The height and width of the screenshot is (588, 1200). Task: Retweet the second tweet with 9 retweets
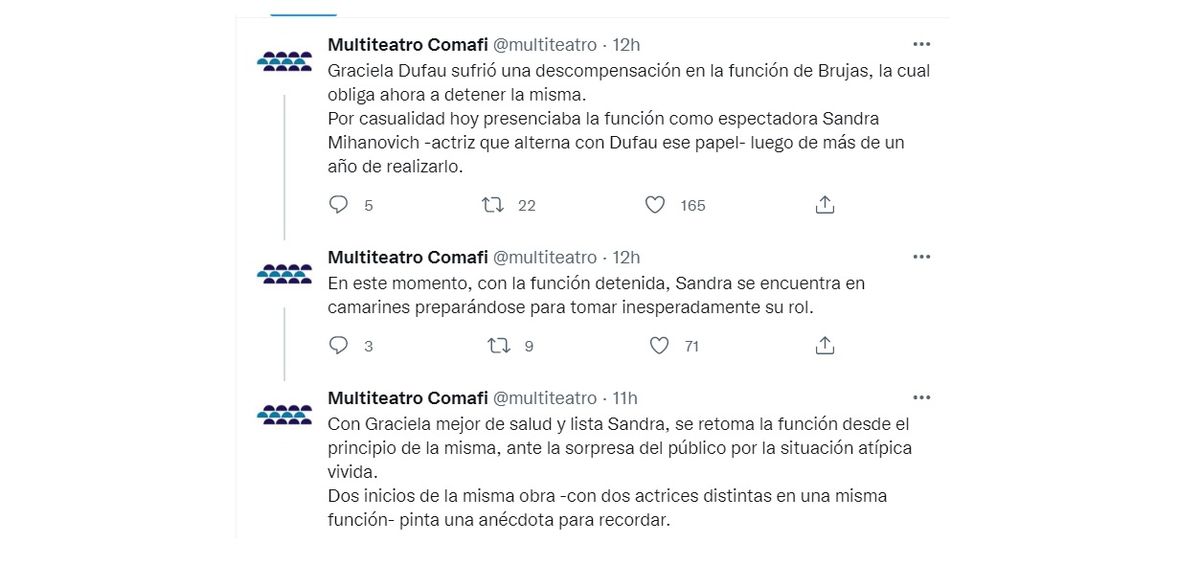(497, 346)
